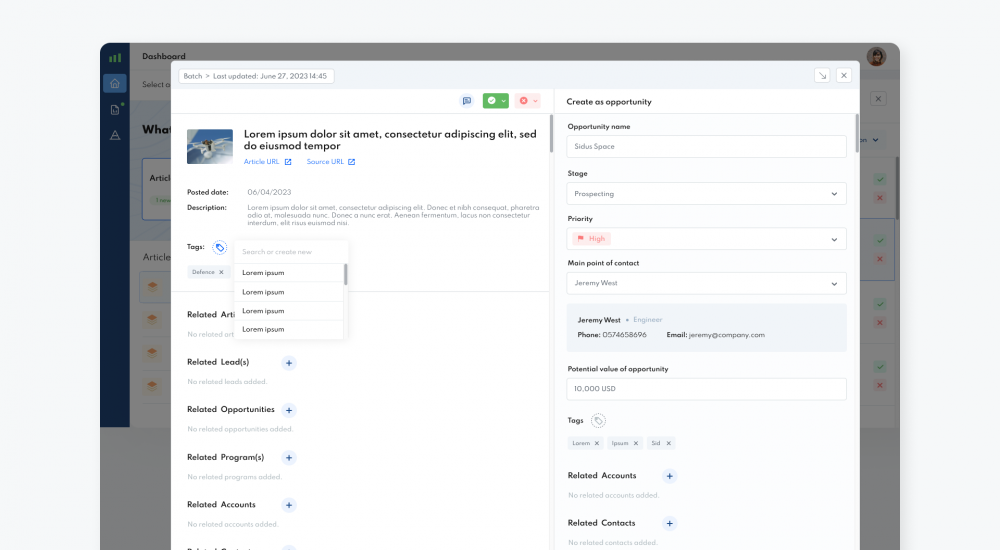The width and height of the screenshot is (1000, 550).
Task: Click the opportunity Tags label icon
Action: click(x=598, y=420)
